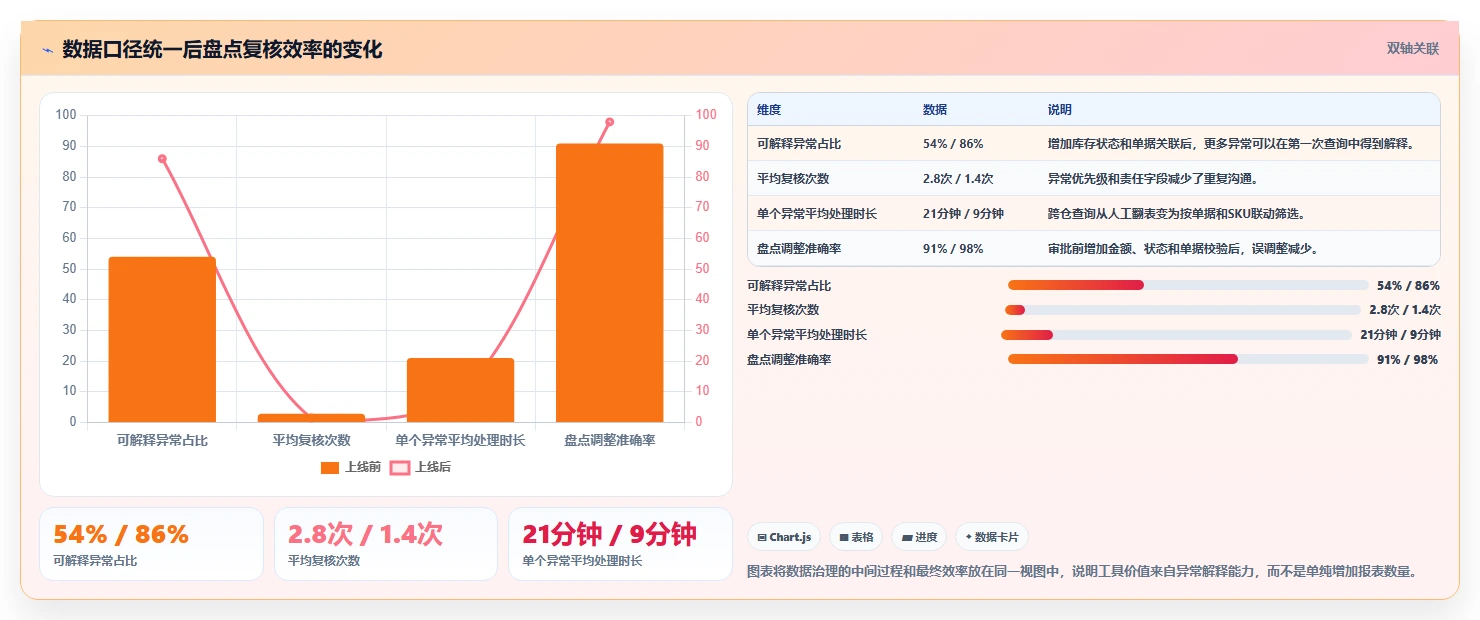1480x620 pixels.
Task: Open the 54% / 86% stat card
Action: (151, 544)
